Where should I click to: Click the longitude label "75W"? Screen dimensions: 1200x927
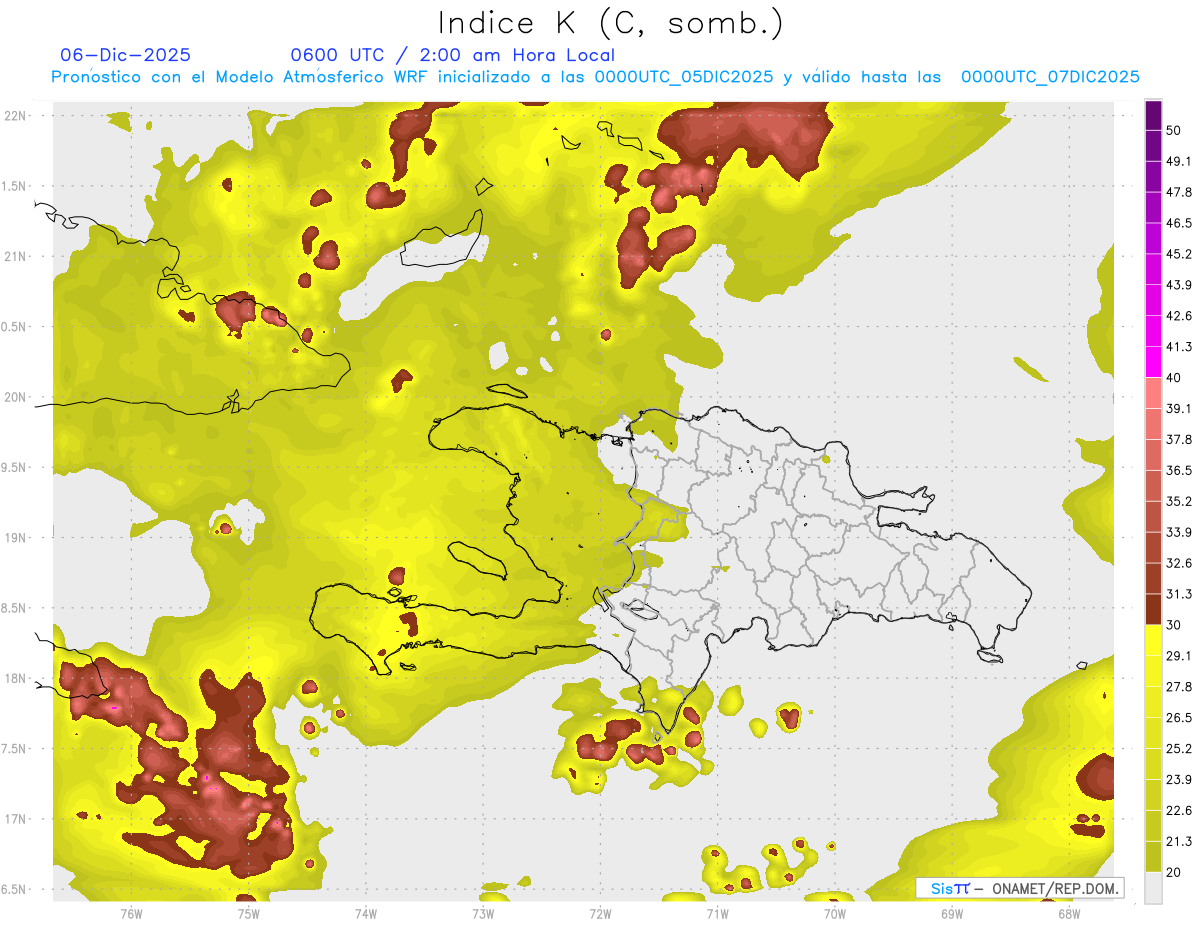248,914
